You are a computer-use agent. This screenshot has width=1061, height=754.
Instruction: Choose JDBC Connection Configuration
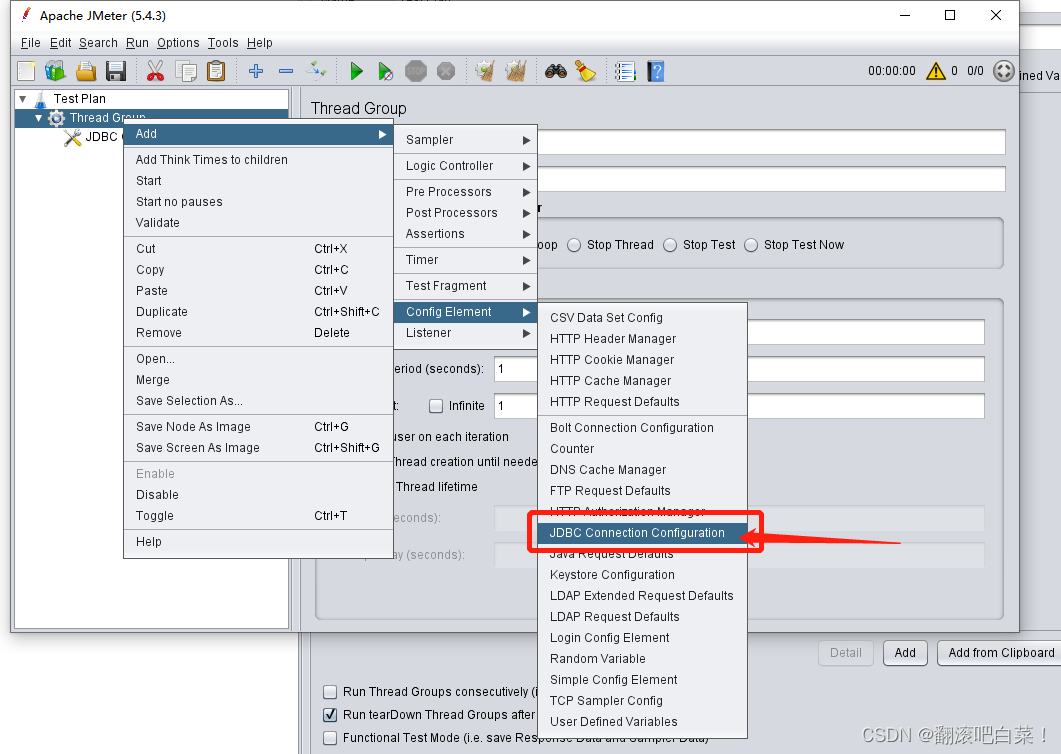(643, 533)
